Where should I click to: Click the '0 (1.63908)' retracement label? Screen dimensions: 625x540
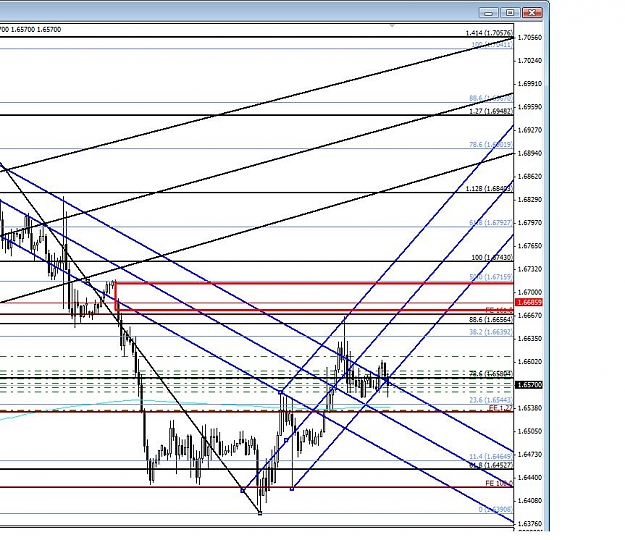[x=495, y=509]
